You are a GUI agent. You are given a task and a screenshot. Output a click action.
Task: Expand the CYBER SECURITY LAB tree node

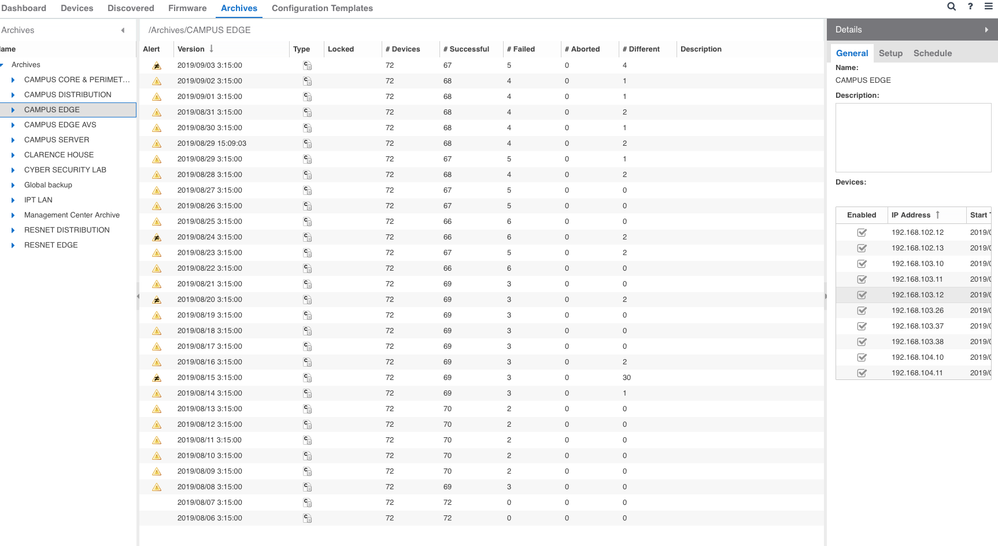[x=13, y=170]
